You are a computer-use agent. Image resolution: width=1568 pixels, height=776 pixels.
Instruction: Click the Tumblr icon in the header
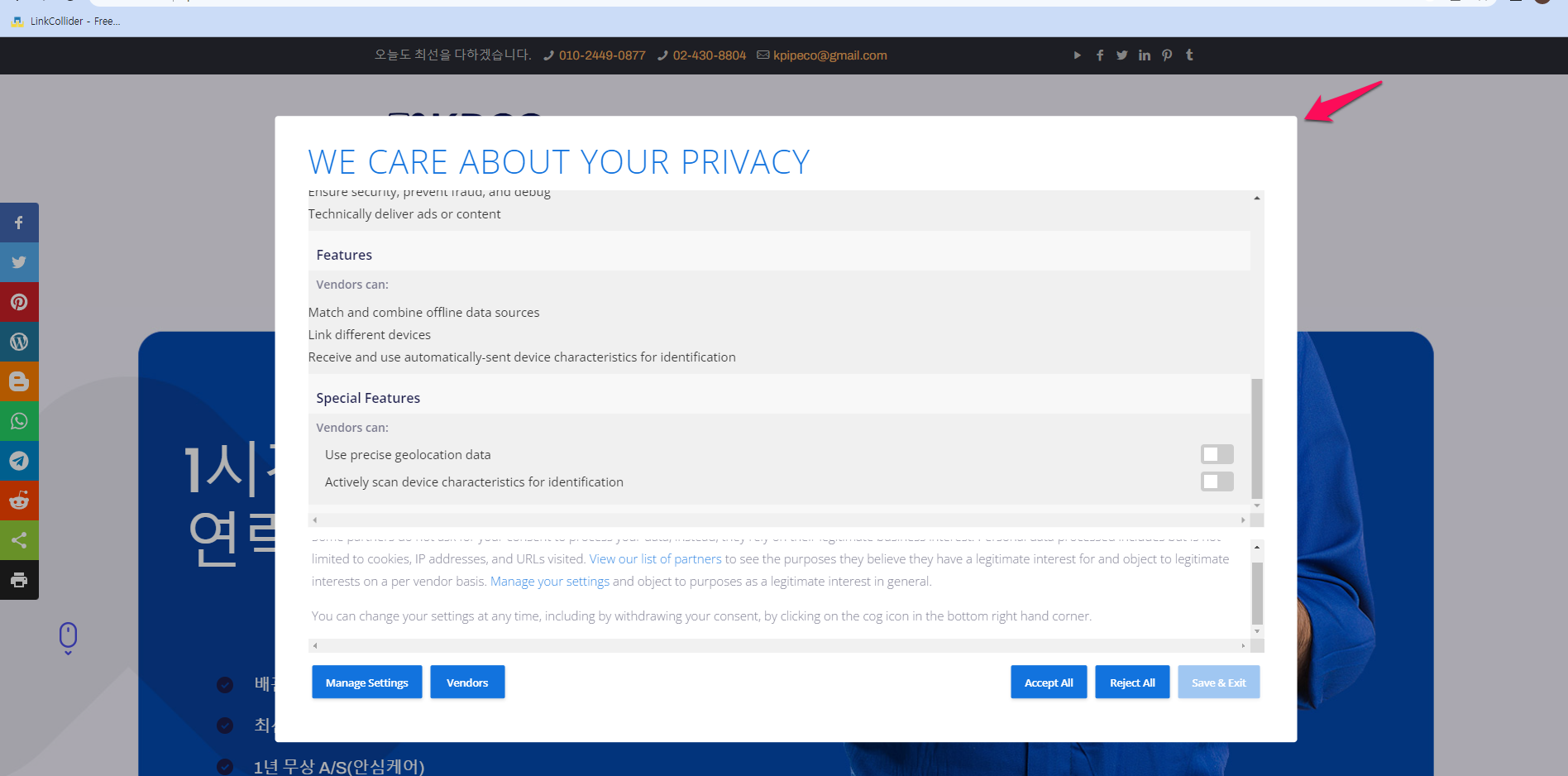(x=1189, y=55)
